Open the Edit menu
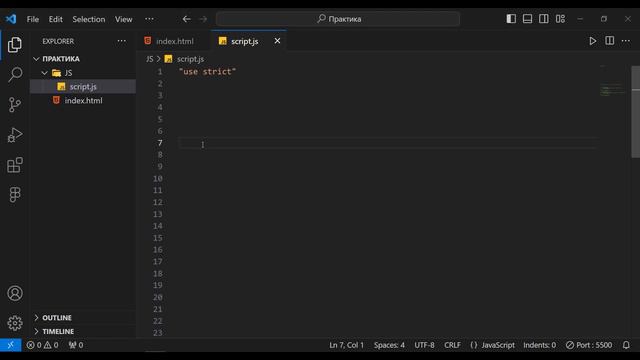This screenshot has width=640, height=360. (56, 19)
